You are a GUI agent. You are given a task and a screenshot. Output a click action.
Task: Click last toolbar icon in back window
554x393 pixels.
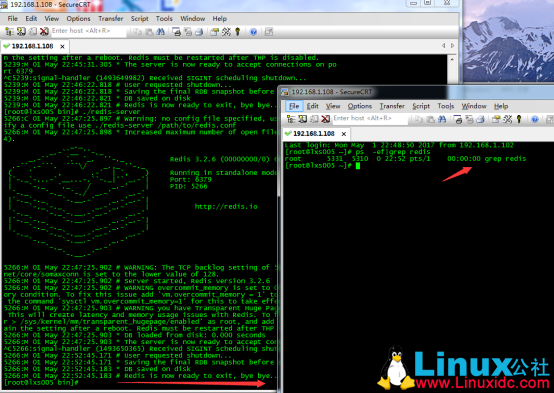coord(269,32)
